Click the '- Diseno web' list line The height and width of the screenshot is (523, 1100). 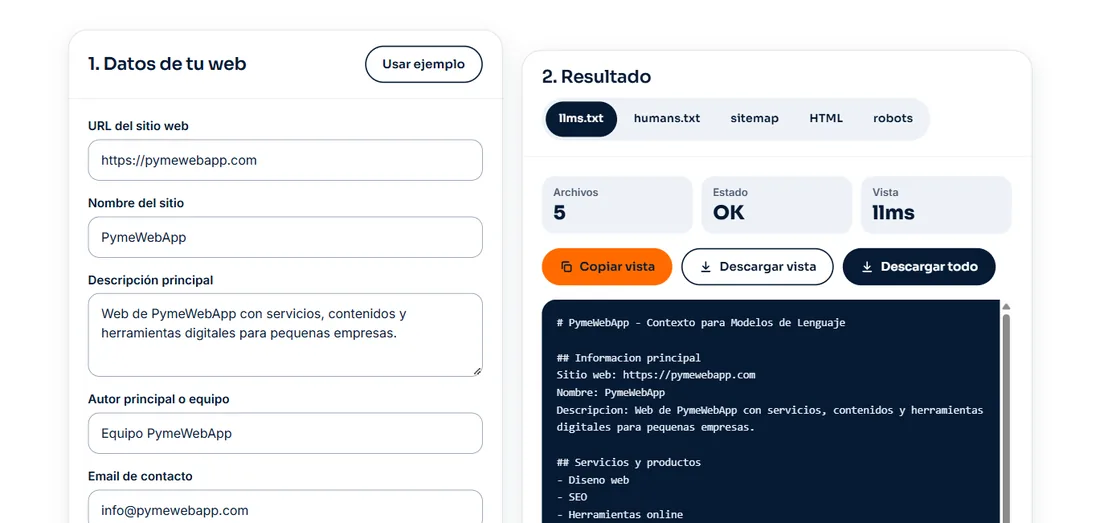pos(593,480)
